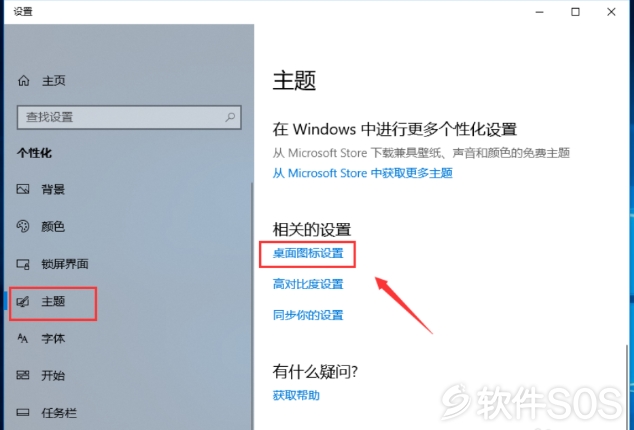Click 获取帮助 help link
634x430 pixels.
pos(296,395)
